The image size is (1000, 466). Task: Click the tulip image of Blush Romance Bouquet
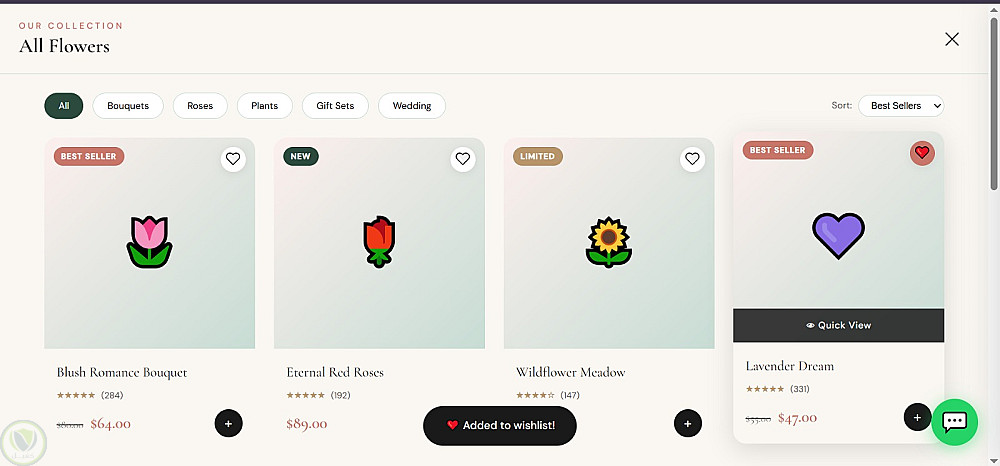click(x=150, y=242)
